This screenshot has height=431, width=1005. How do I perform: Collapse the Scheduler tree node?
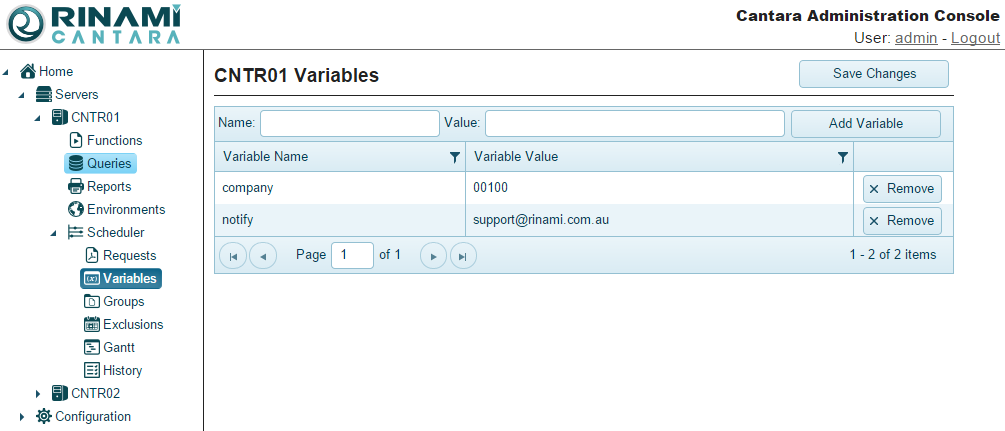pos(54,233)
